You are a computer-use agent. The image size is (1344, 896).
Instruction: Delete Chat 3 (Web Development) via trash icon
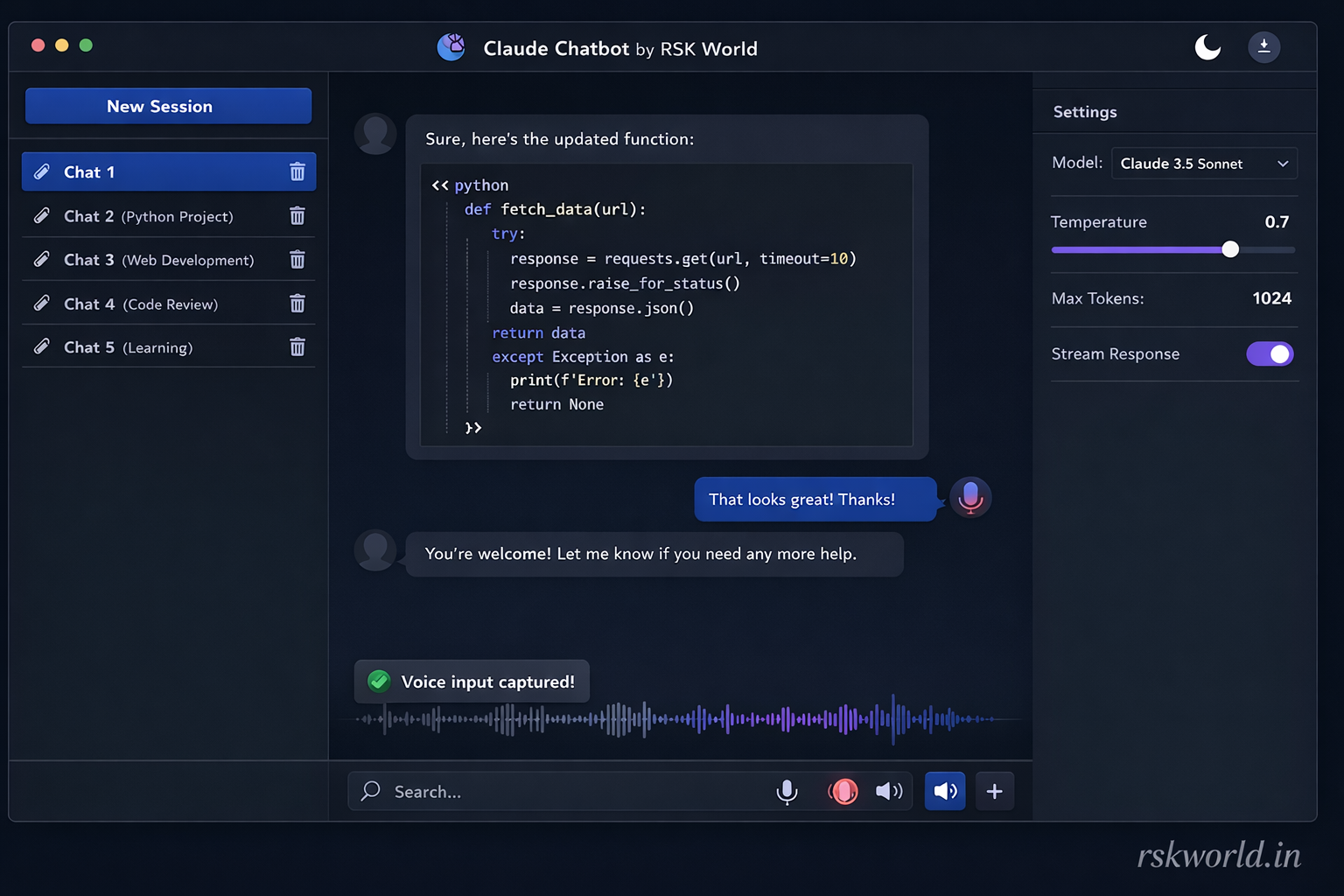[297, 259]
